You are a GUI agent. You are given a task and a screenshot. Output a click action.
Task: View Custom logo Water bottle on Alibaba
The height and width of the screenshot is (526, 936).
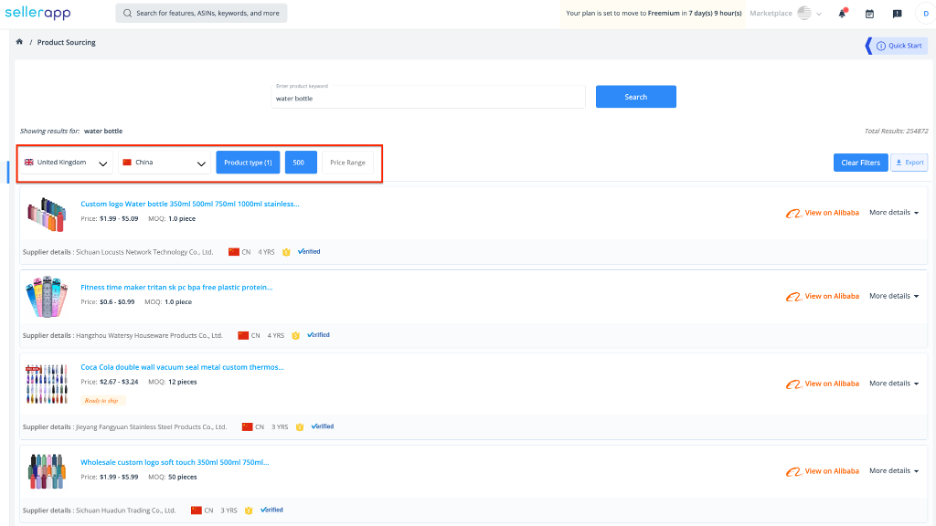[x=823, y=213]
